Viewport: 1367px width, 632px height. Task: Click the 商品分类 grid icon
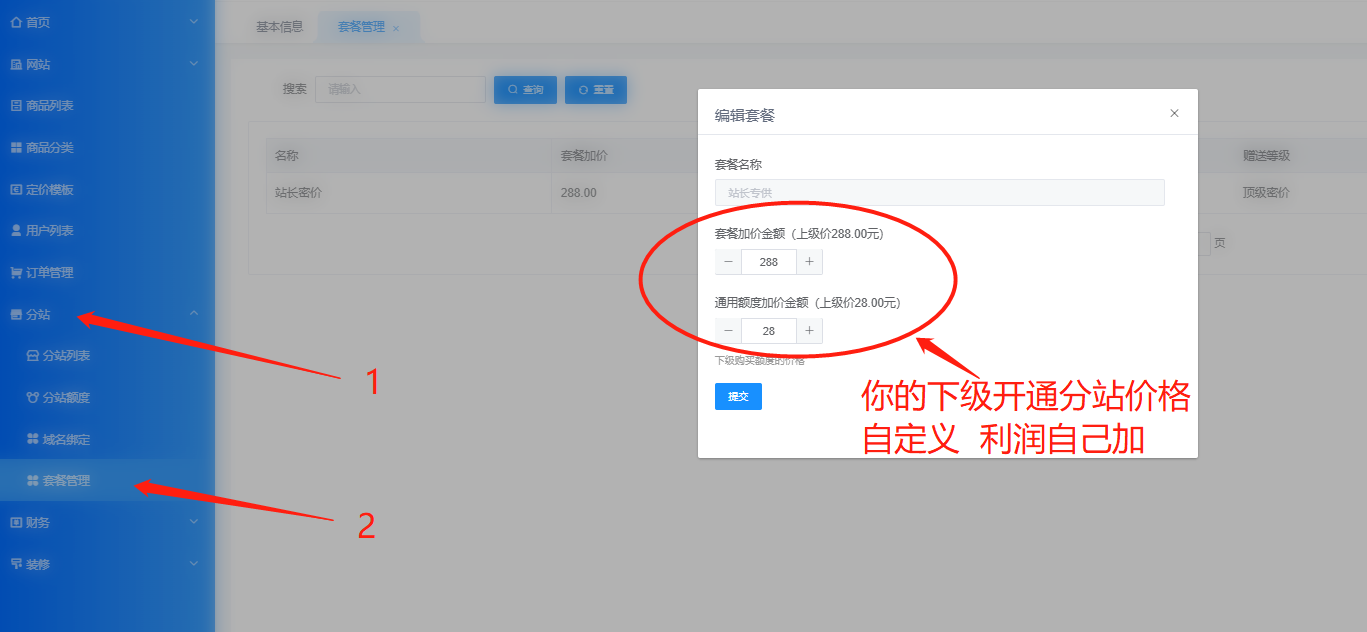tap(16, 148)
